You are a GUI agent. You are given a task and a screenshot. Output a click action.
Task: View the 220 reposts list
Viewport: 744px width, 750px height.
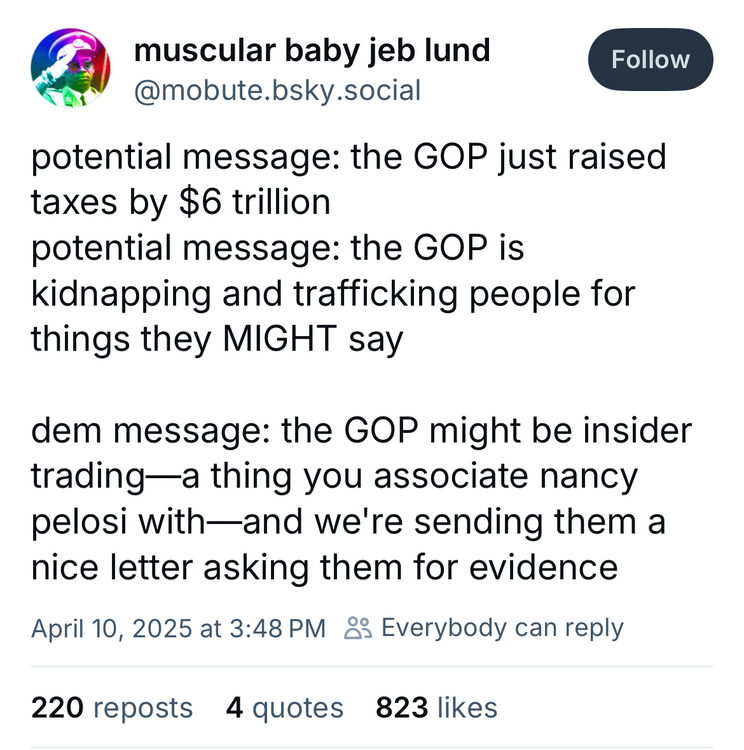112,708
